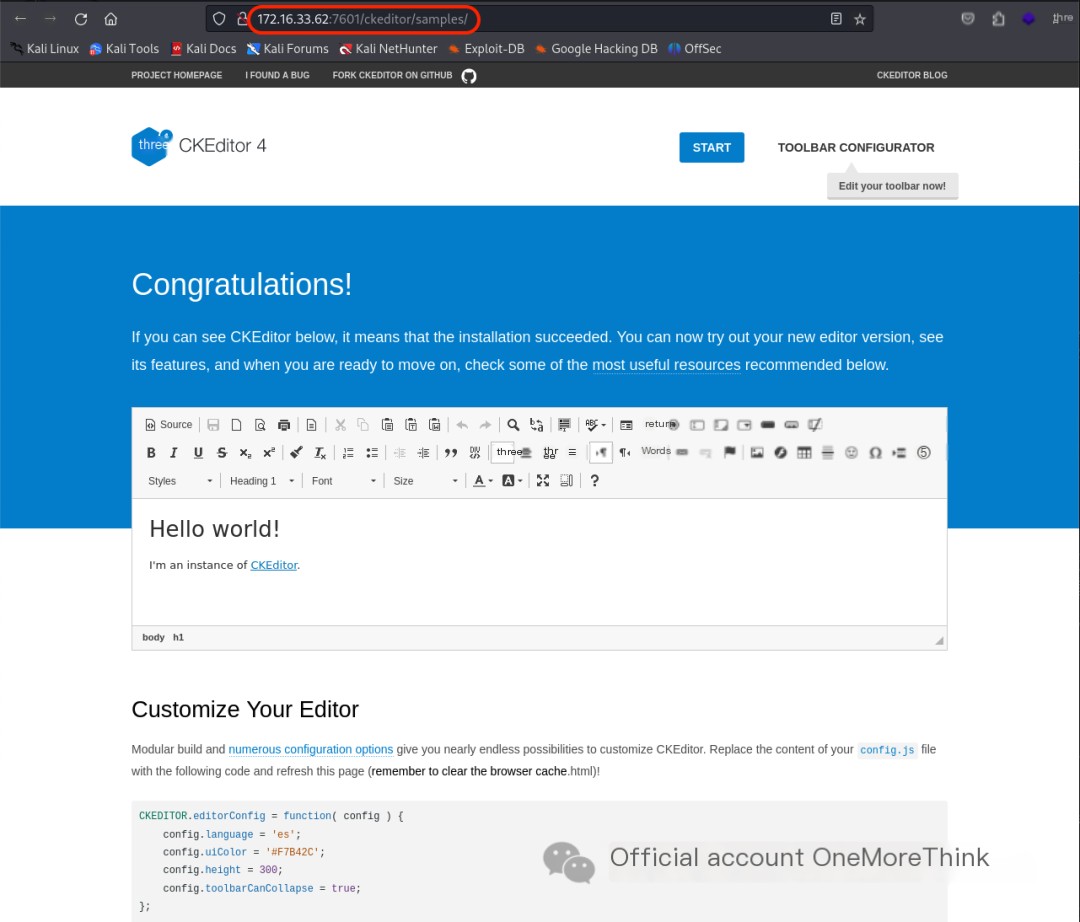
Task: Open the document Preview tool
Action: click(x=260, y=425)
